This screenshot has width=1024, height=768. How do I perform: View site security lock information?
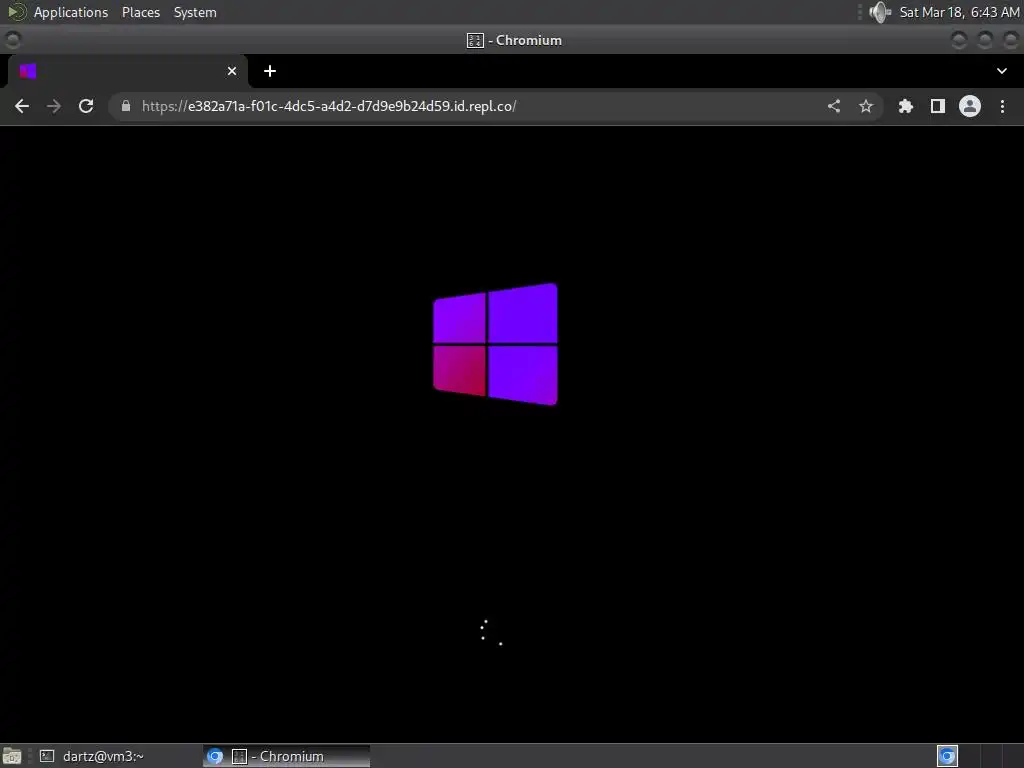[126, 106]
